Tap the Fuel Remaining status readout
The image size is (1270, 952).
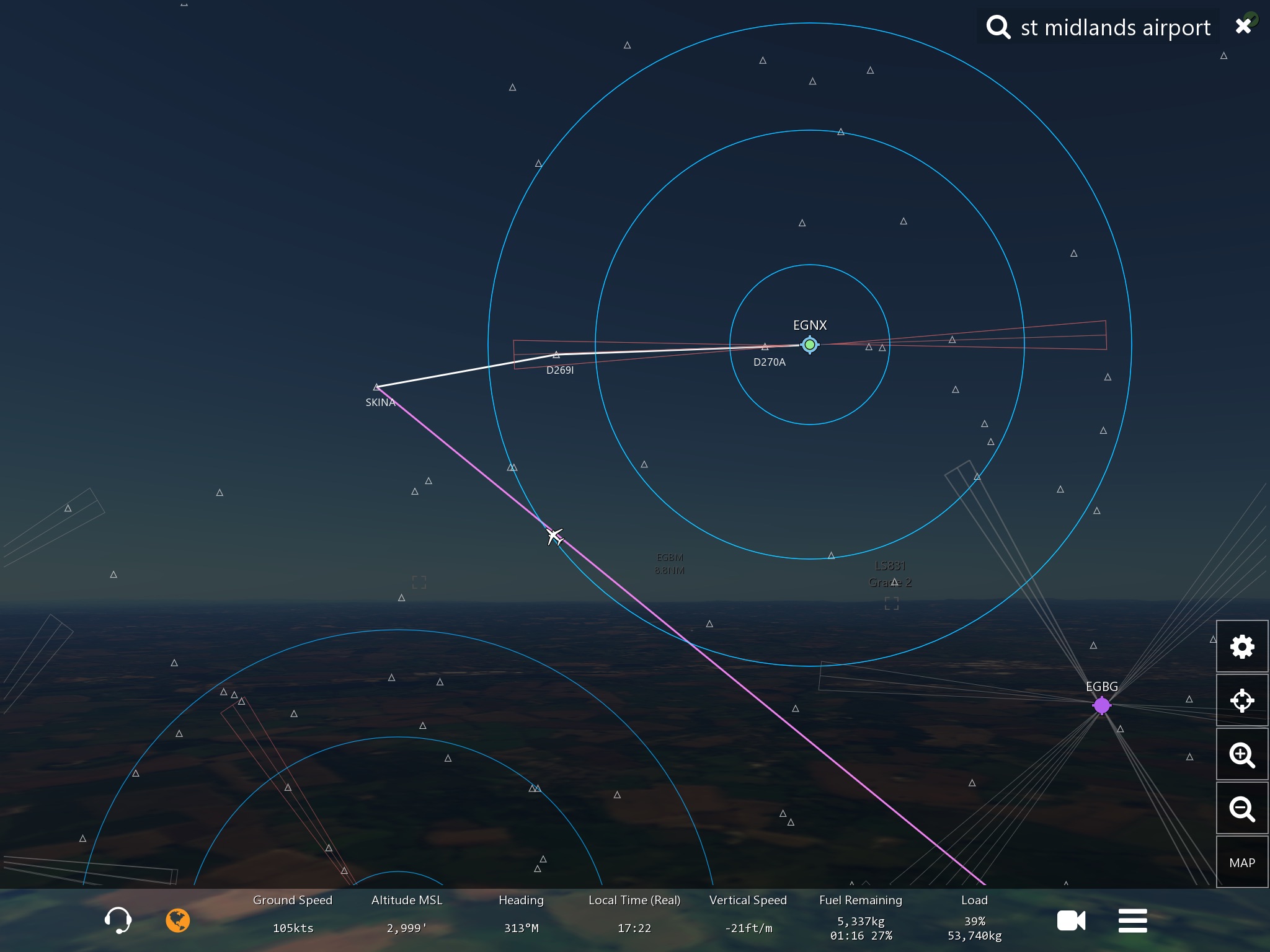861,917
